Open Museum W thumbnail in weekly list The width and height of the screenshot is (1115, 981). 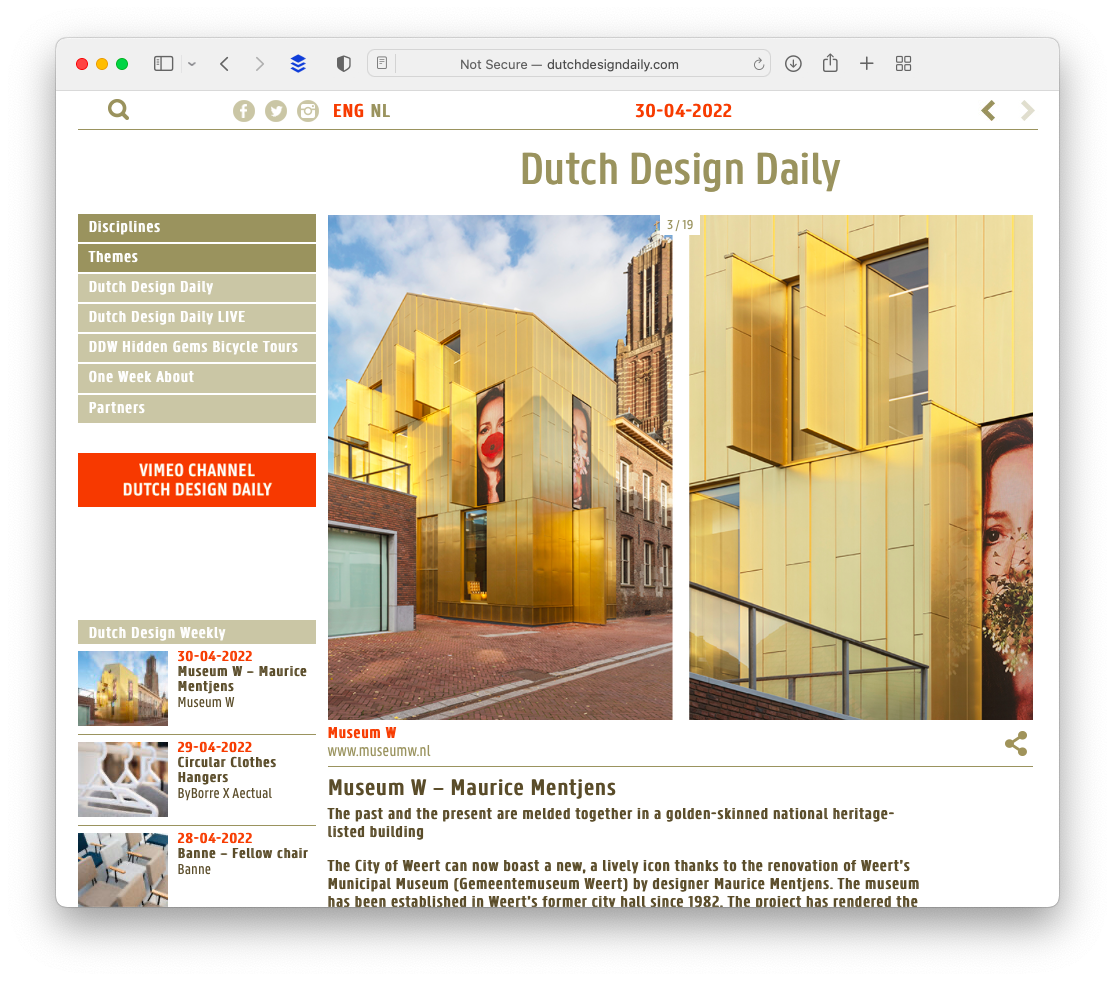(123, 688)
